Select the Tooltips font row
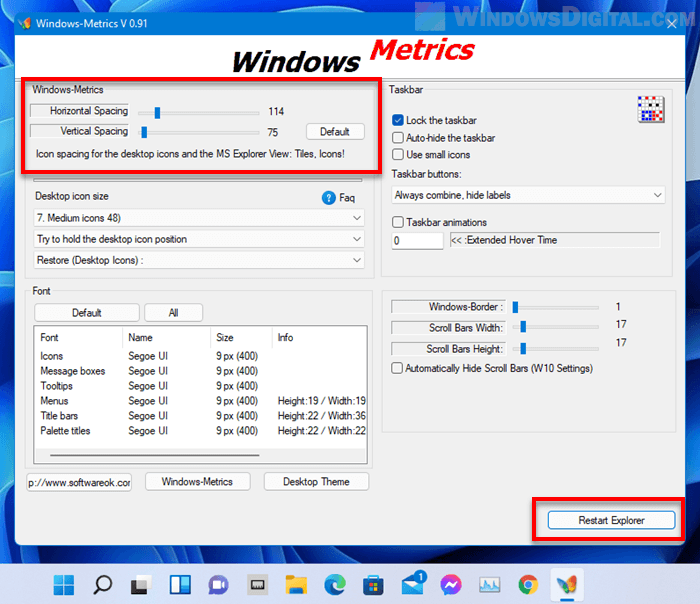700x604 pixels. coord(201,386)
